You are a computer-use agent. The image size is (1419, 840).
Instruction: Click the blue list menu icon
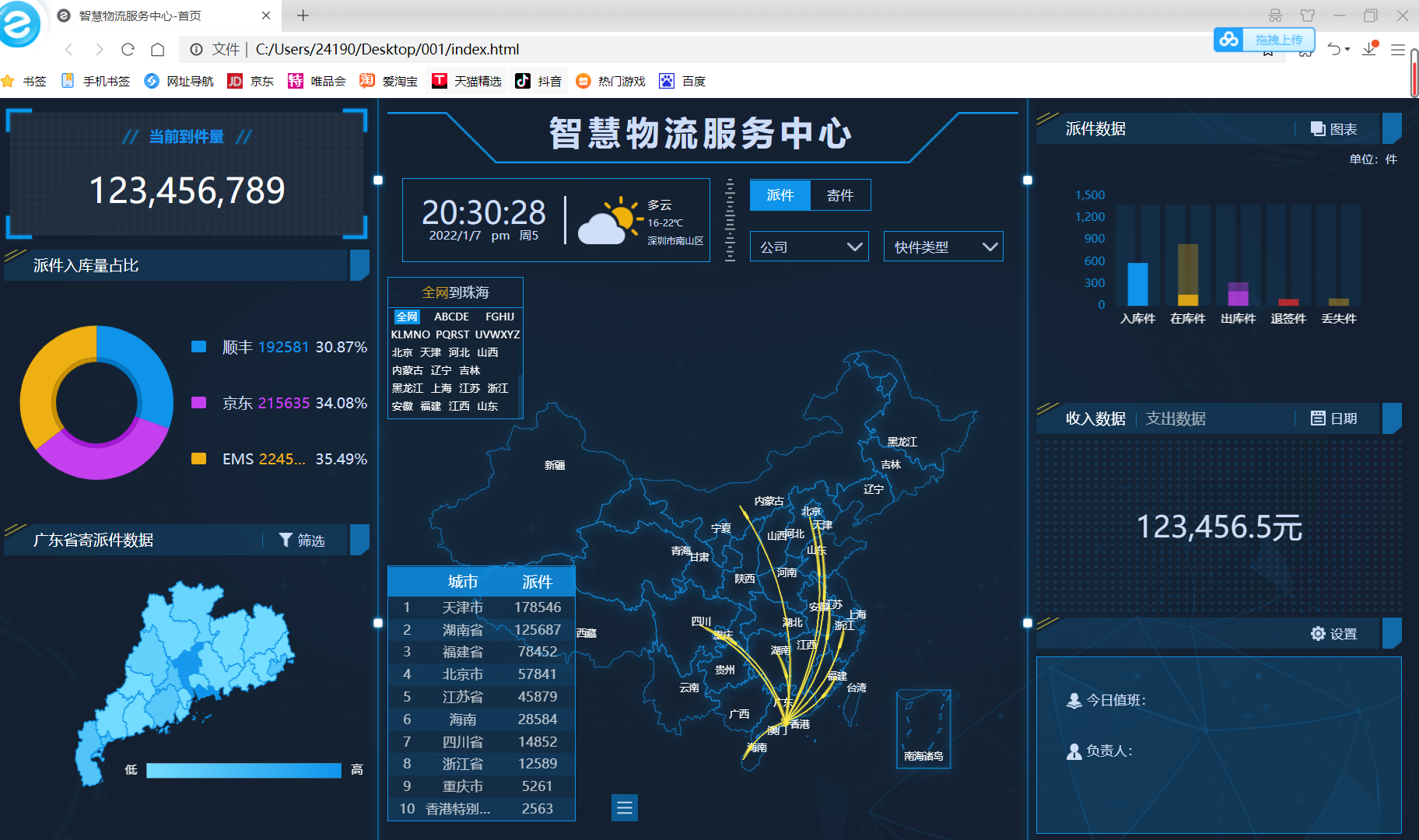(x=625, y=808)
